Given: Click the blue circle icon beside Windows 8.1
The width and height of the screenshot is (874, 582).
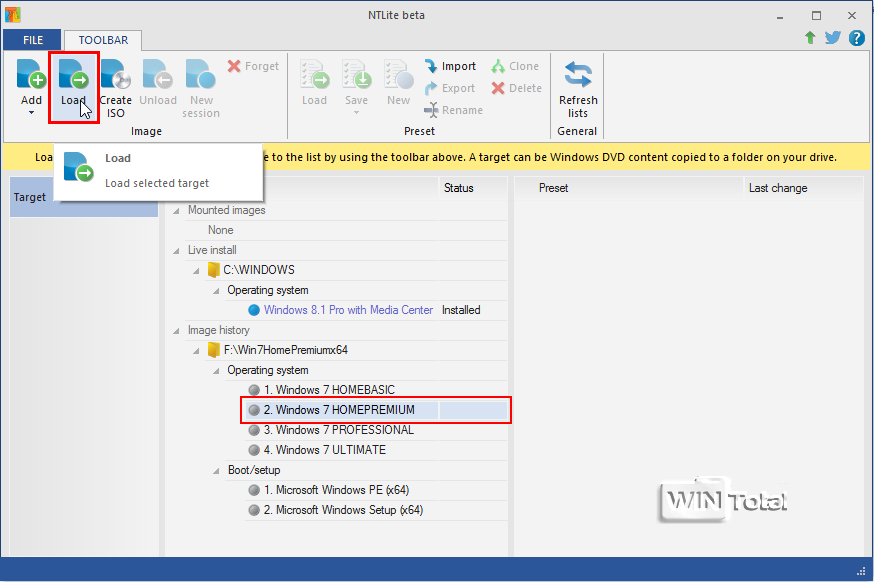Looking at the screenshot, I should [x=254, y=310].
